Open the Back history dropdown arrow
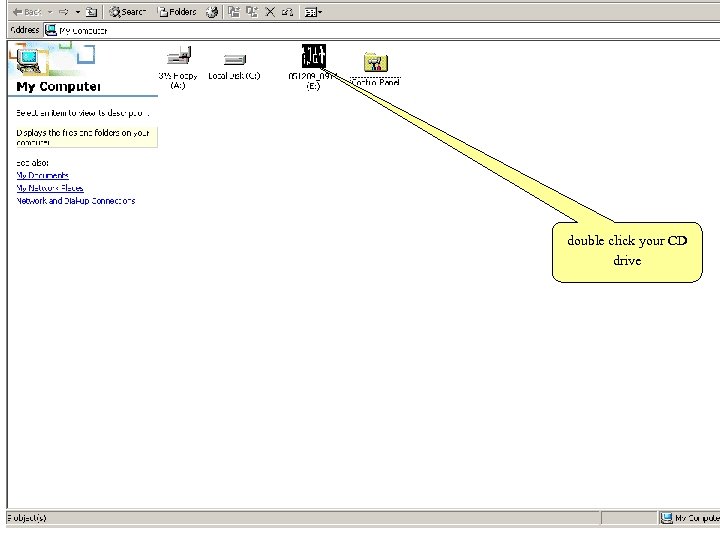 click(x=50, y=12)
